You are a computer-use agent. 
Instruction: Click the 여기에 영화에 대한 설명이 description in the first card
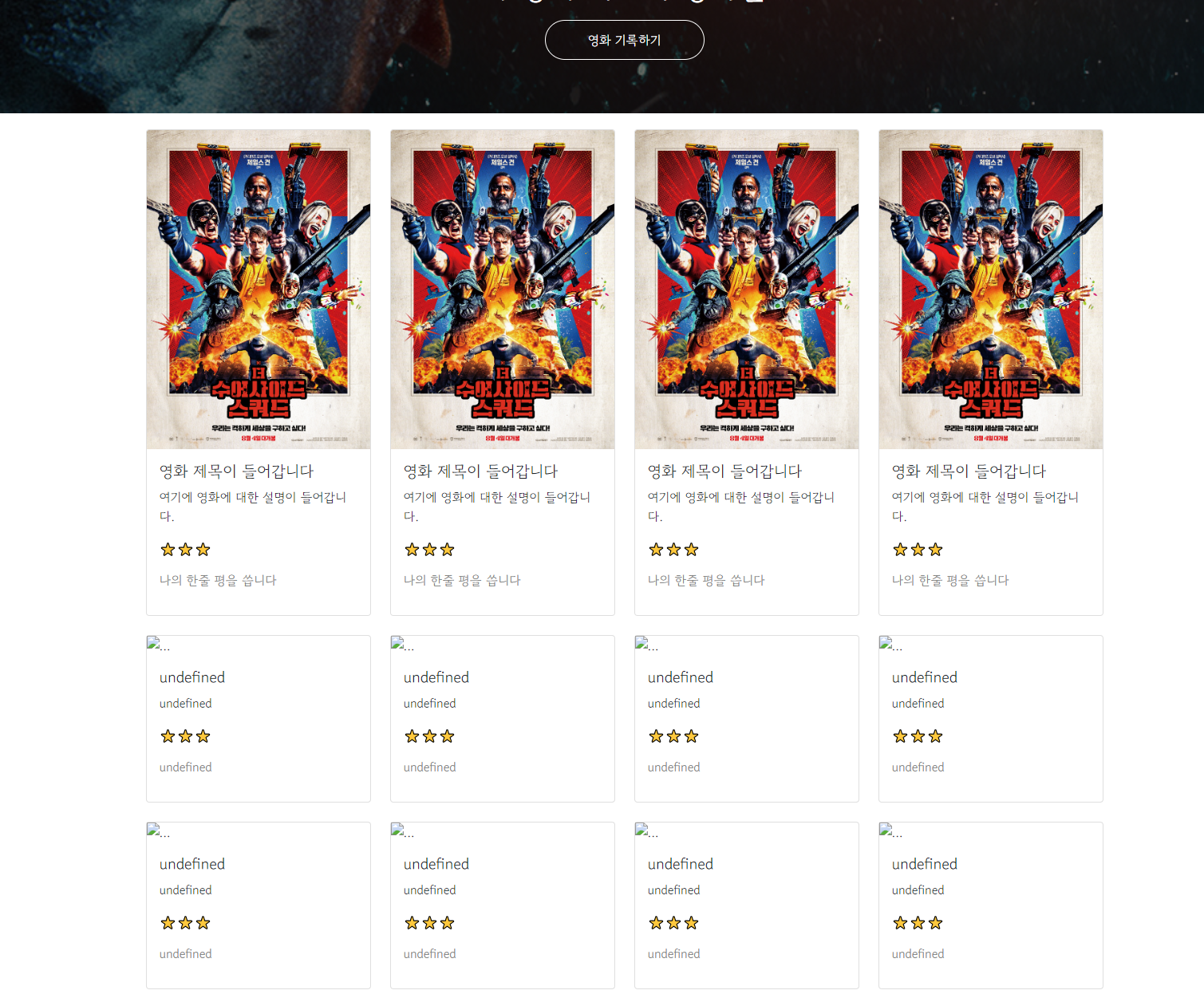click(253, 507)
